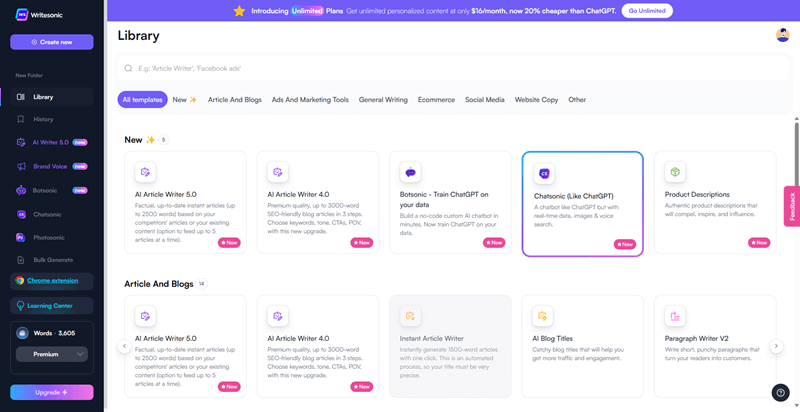
Task: Click the Chrome logo icon
Action: click(19, 280)
